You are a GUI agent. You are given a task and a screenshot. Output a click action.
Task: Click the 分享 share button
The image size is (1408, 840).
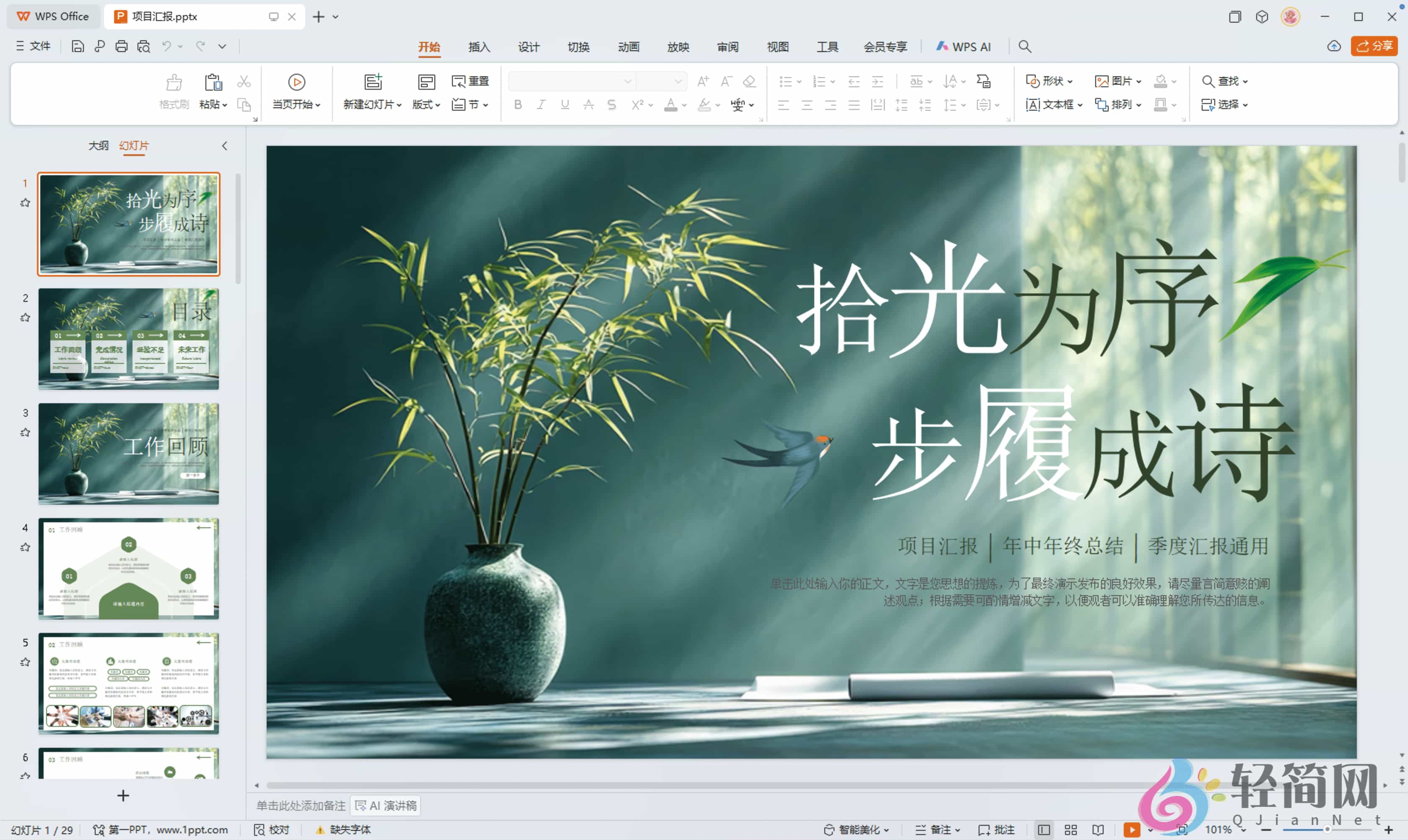coord(1374,46)
